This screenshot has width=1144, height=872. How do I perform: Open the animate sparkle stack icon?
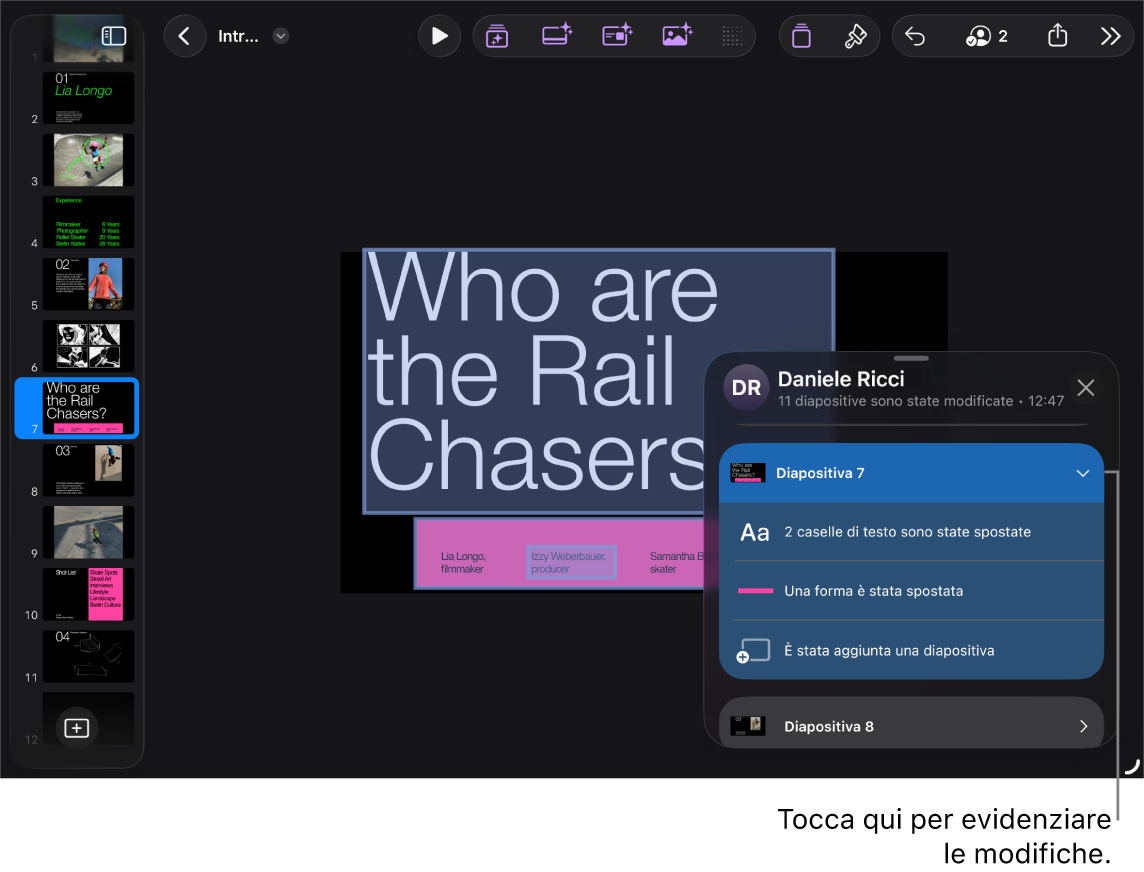497,36
